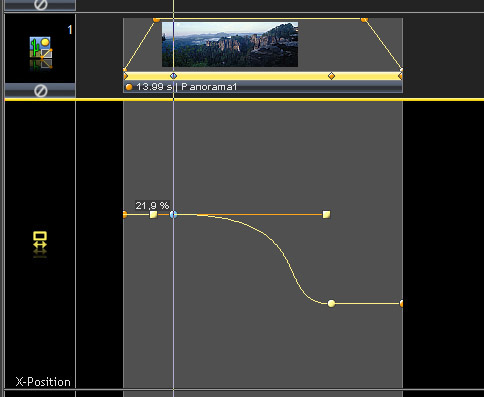
Task: Click the orange curve start point at the clip's left edge
Action: pyautogui.click(x=125, y=214)
